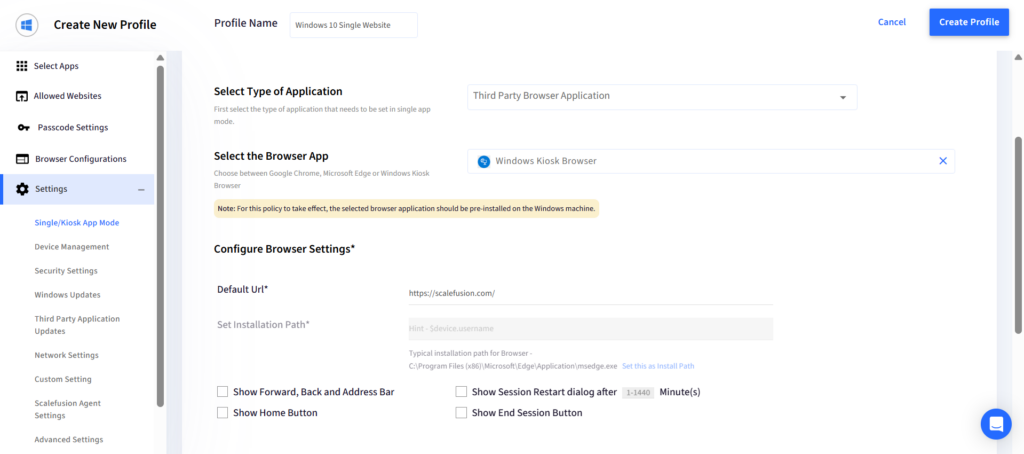Click the pre-installed browser note banner
1024x454 pixels.
pos(406,209)
